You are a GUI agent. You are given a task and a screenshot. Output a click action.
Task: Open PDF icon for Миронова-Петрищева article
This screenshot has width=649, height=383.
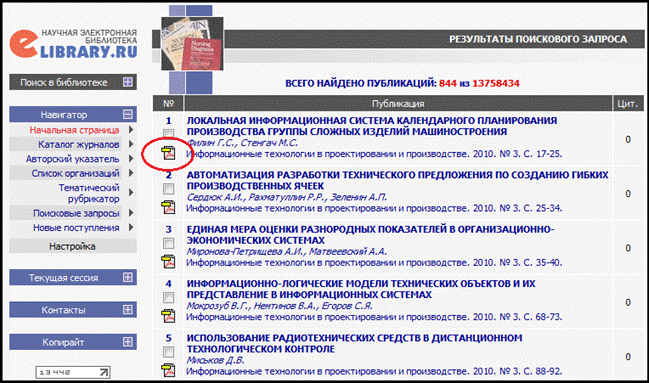pyautogui.click(x=168, y=261)
